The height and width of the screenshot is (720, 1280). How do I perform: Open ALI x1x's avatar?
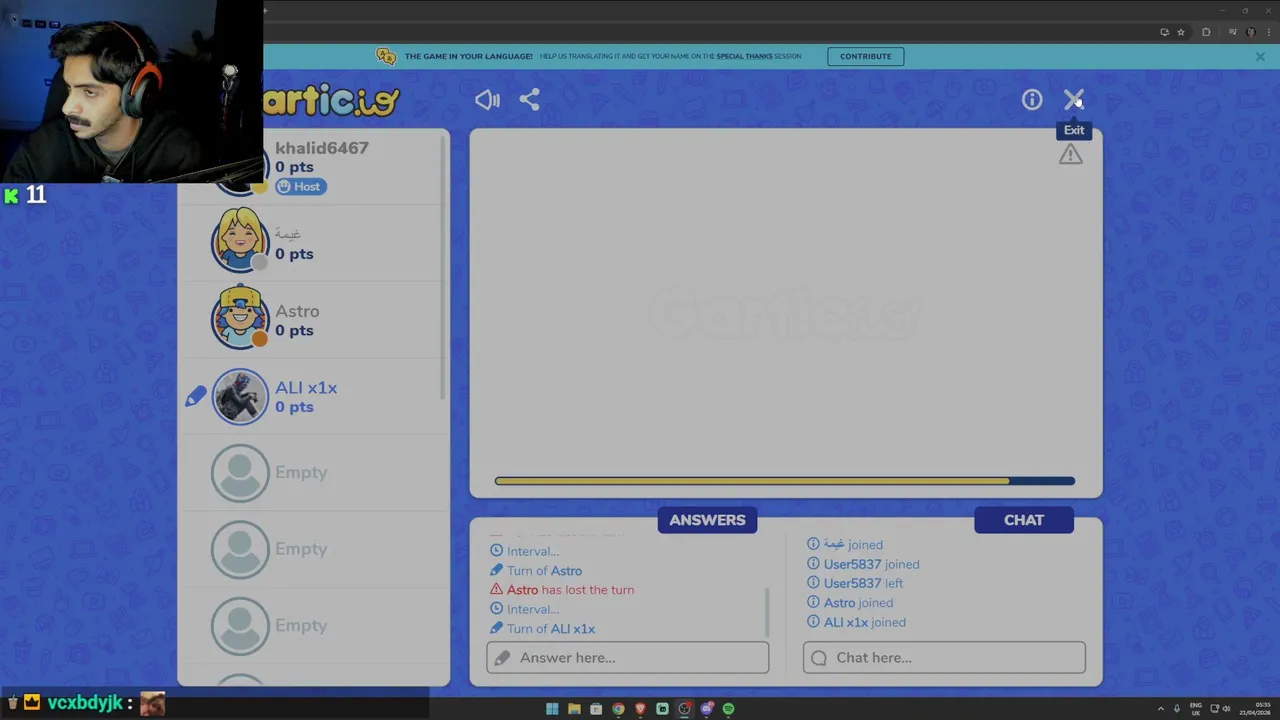[240, 396]
